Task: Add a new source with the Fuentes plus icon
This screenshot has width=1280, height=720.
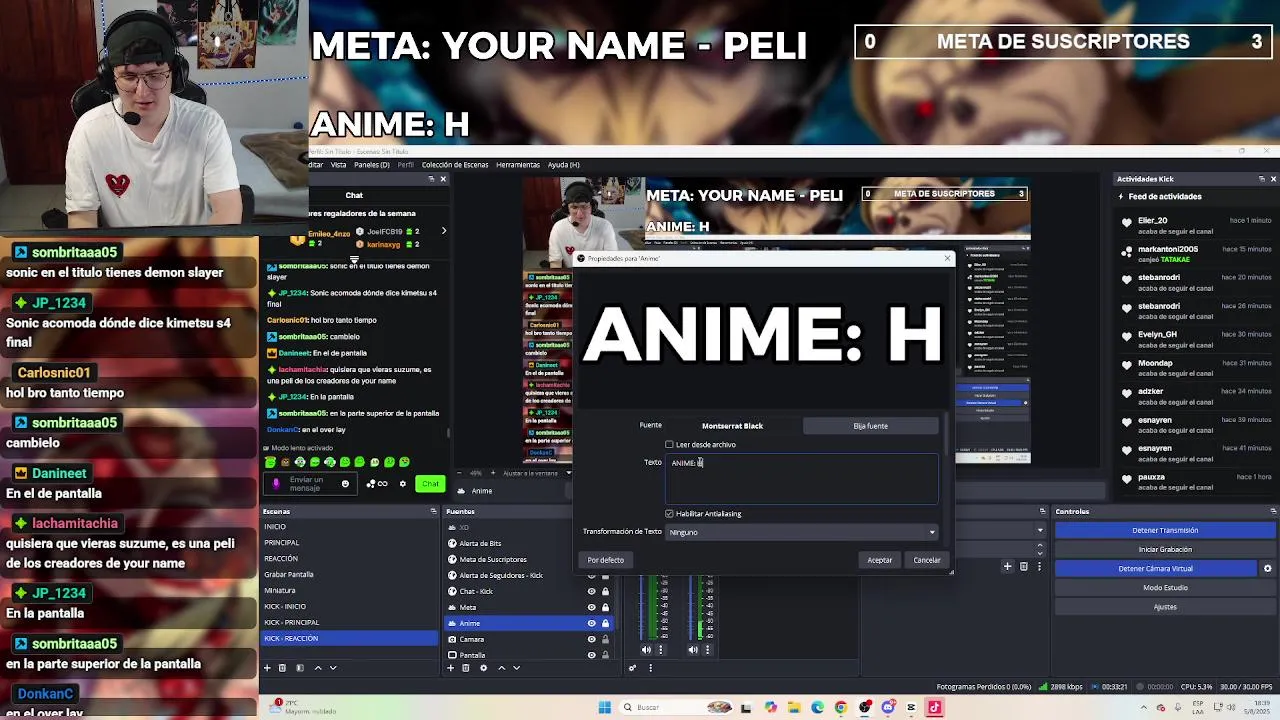Action: tap(451, 668)
